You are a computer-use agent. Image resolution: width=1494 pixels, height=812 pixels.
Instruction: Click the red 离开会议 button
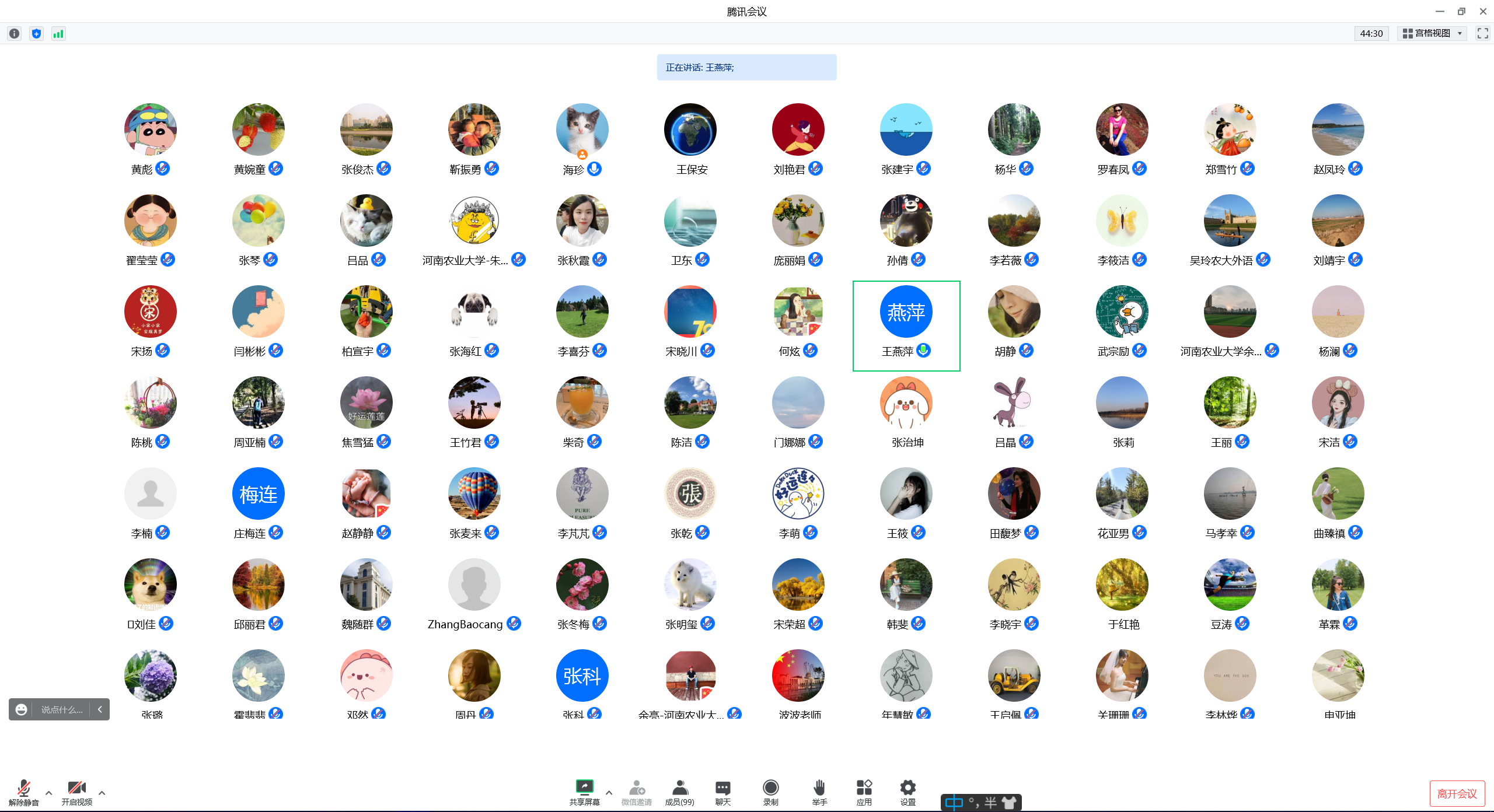tap(1457, 793)
